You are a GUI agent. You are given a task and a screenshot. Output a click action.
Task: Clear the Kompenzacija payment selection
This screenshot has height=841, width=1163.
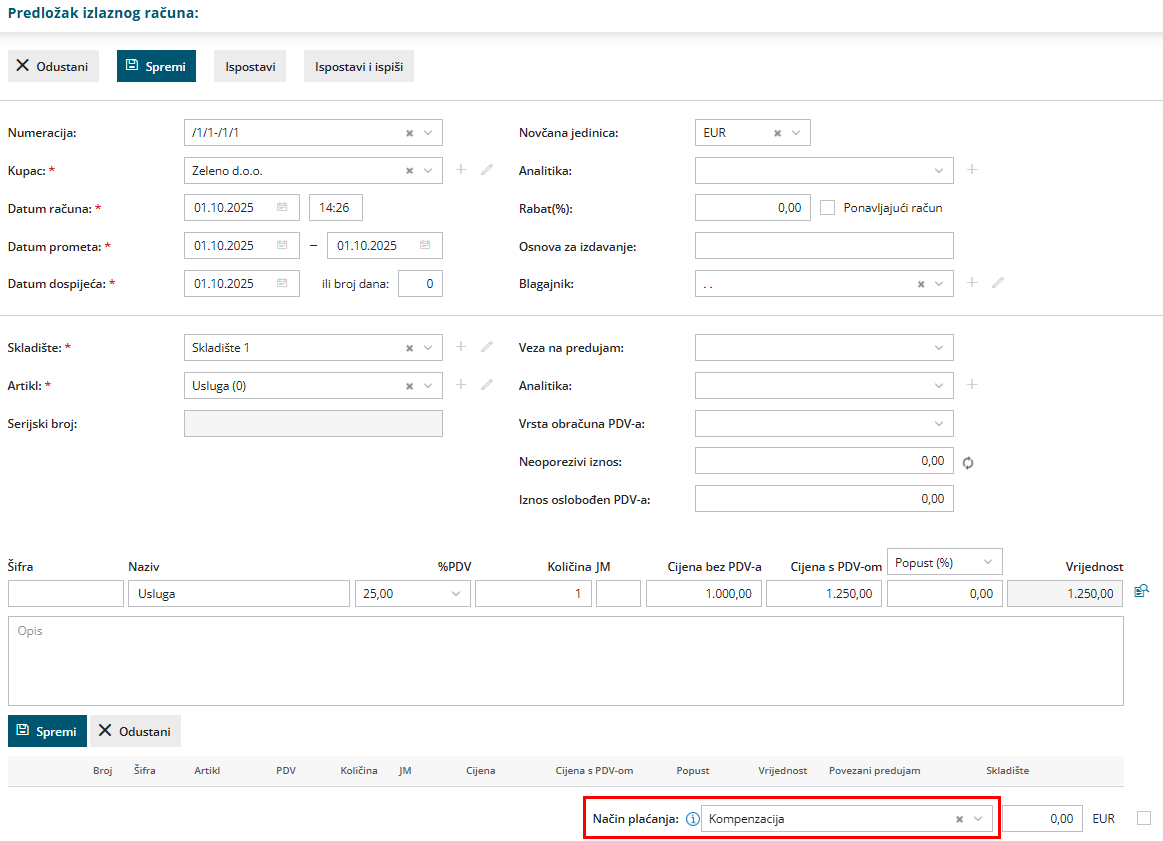coord(959,819)
